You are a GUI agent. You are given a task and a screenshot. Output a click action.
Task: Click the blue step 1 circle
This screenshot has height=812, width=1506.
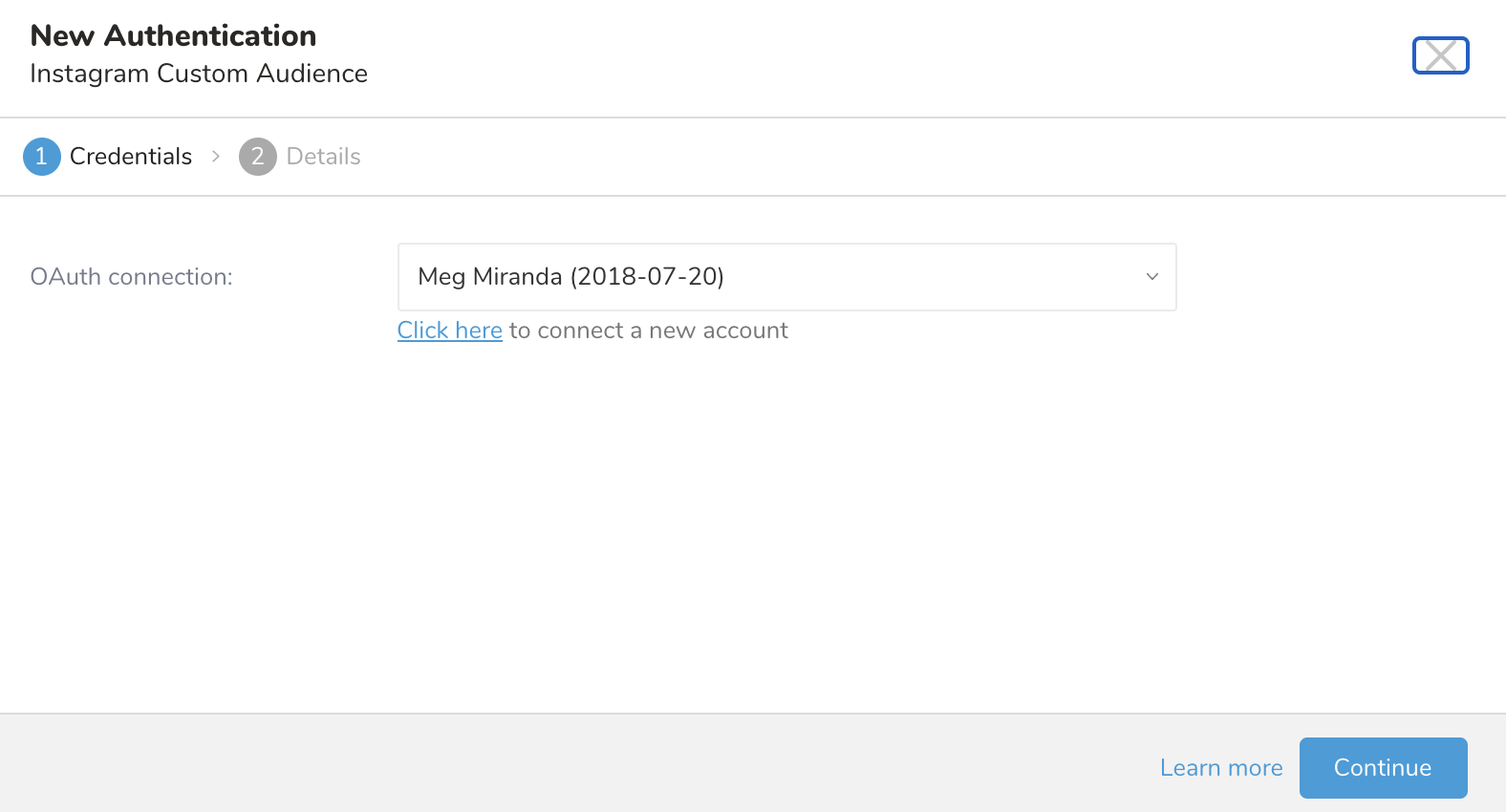[x=41, y=157]
